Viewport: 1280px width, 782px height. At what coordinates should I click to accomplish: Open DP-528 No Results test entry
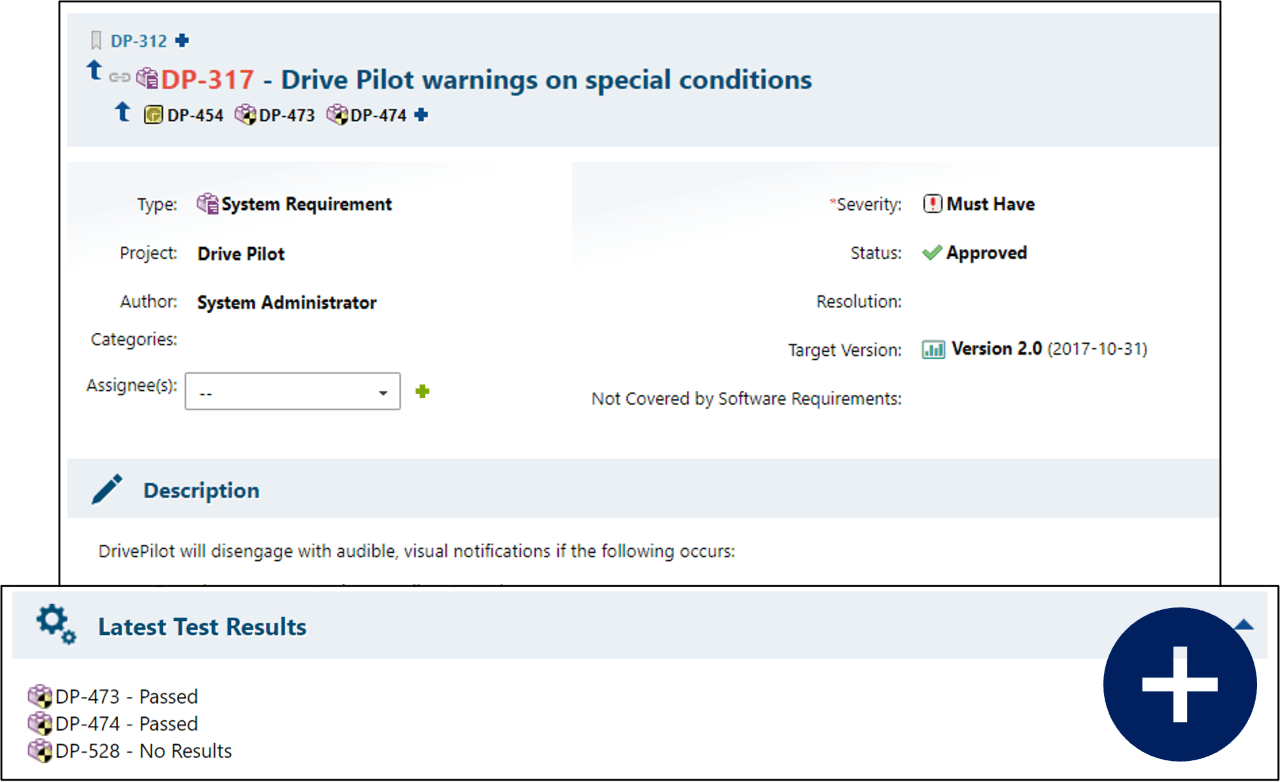pos(143,751)
